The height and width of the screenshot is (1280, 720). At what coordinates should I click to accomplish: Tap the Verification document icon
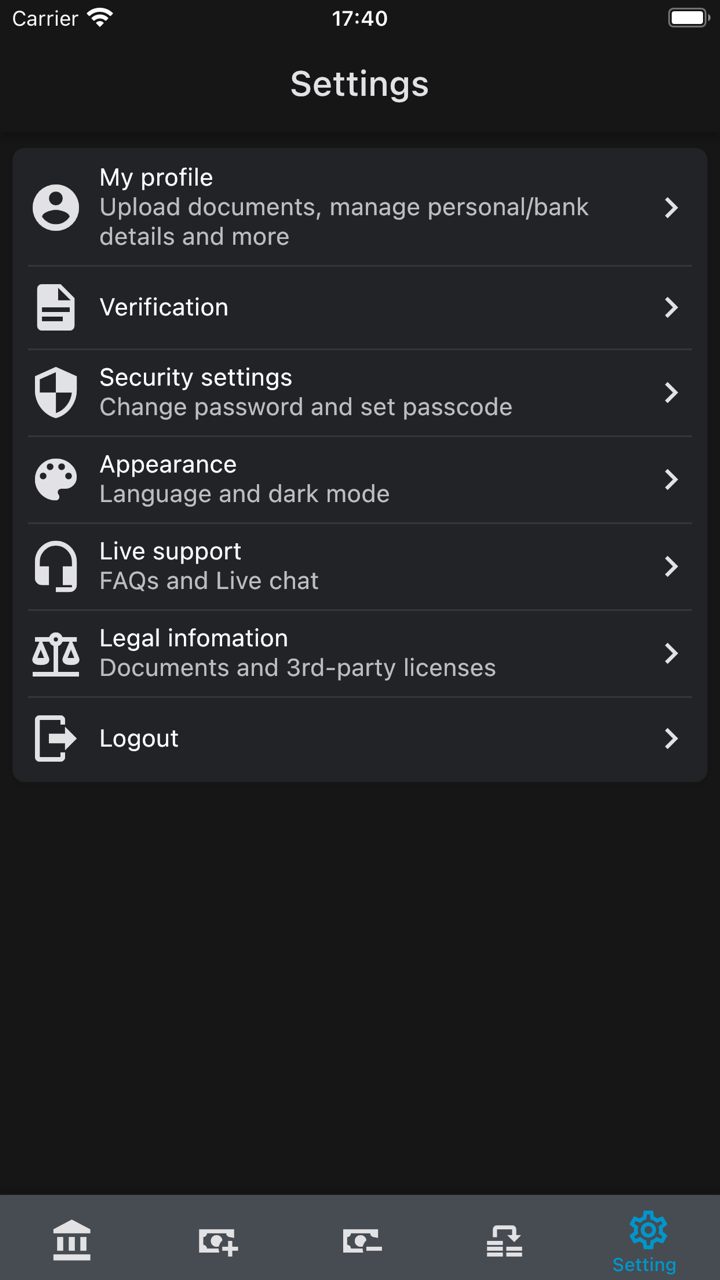[56, 307]
